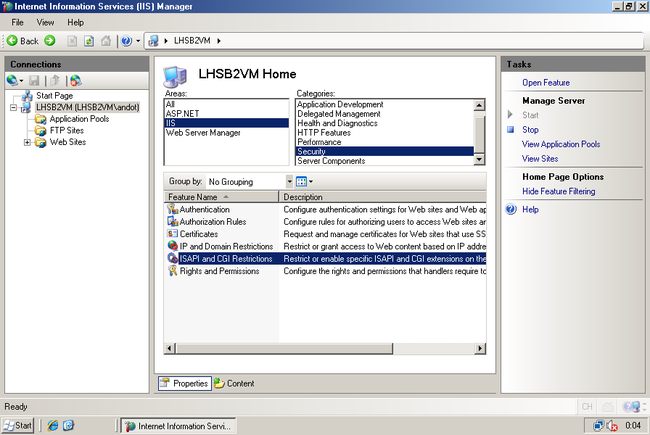Open the File menu
Viewport: 650px width, 435px height.
pos(17,22)
